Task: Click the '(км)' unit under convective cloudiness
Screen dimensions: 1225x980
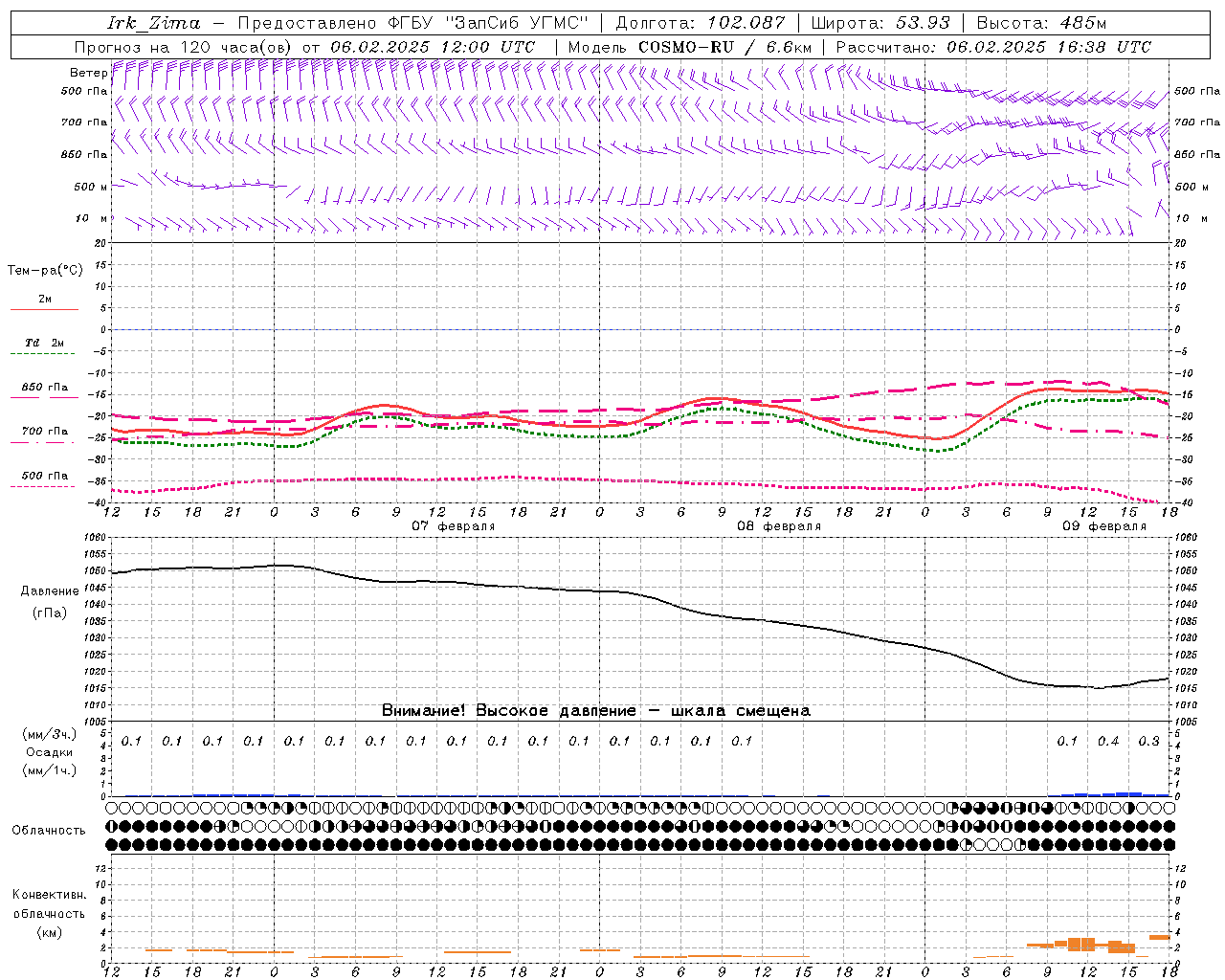Action: pyautogui.click(x=50, y=932)
